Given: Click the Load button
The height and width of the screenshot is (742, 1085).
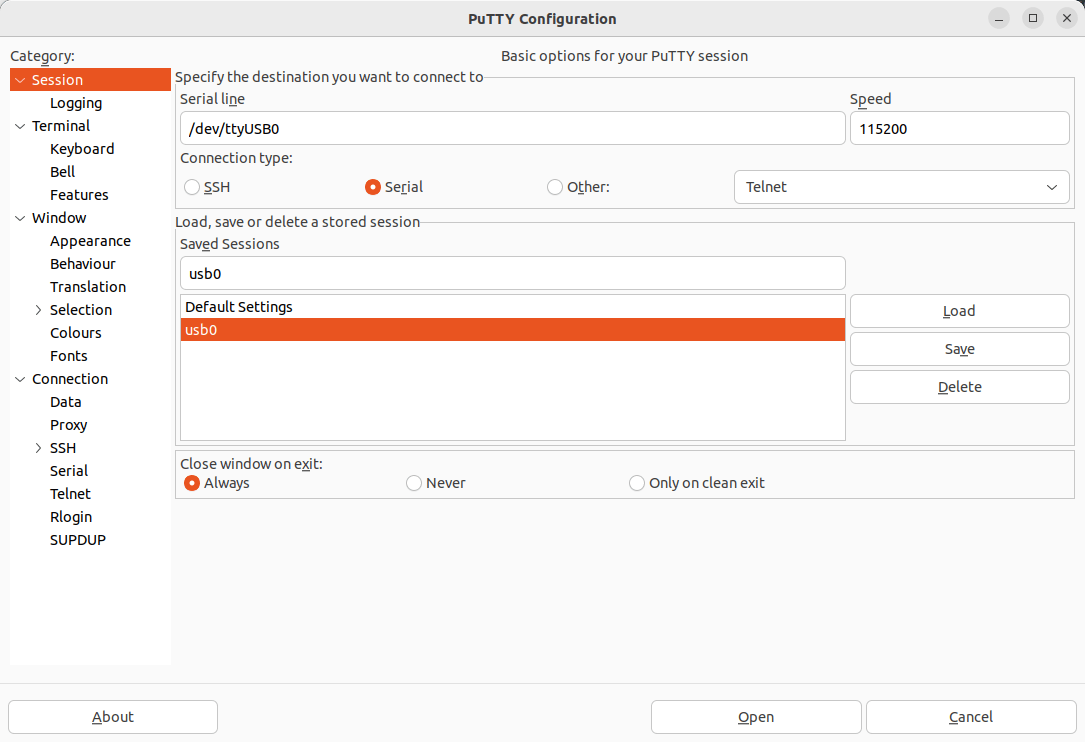Looking at the screenshot, I should tap(958, 311).
